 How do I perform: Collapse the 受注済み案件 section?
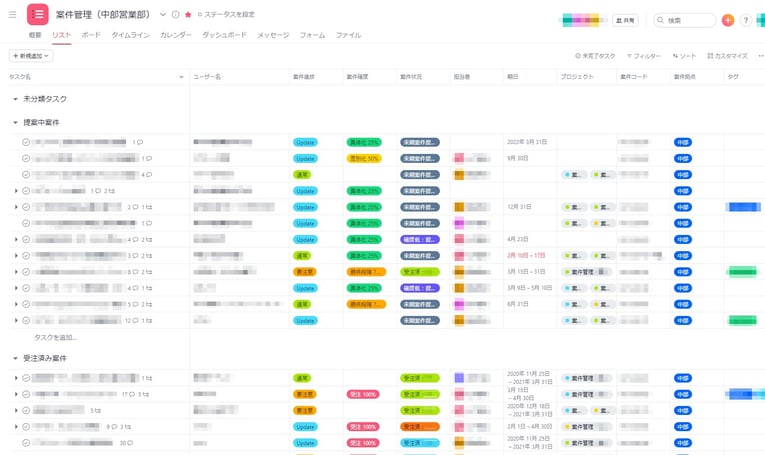coord(15,358)
